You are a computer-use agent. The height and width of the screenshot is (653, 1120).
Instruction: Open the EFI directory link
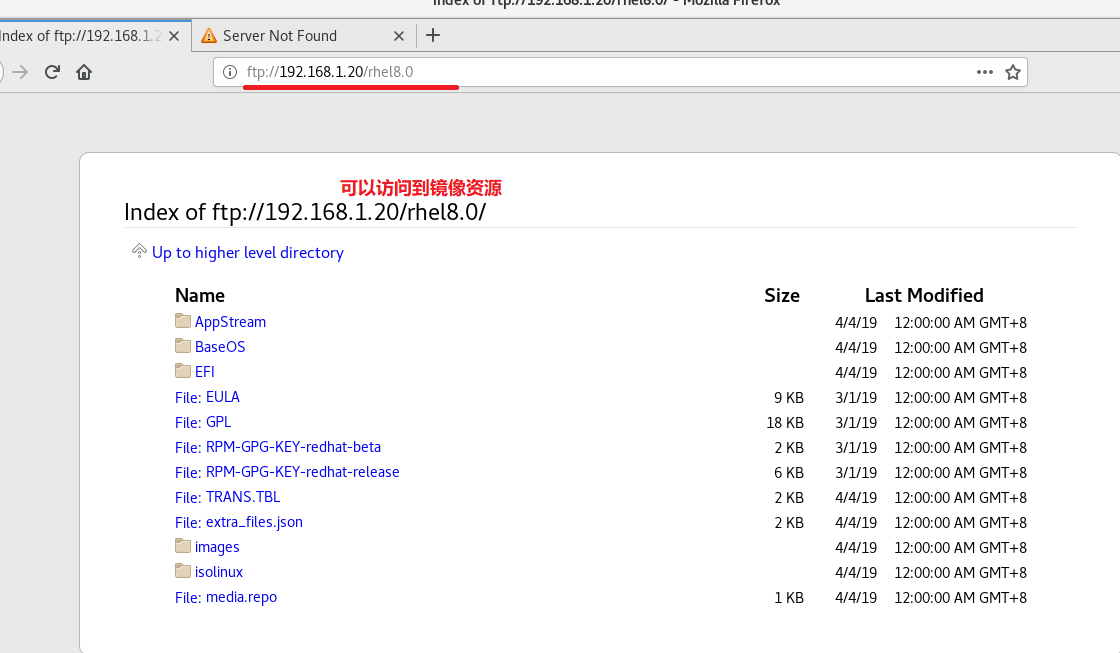pyautogui.click(x=204, y=372)
